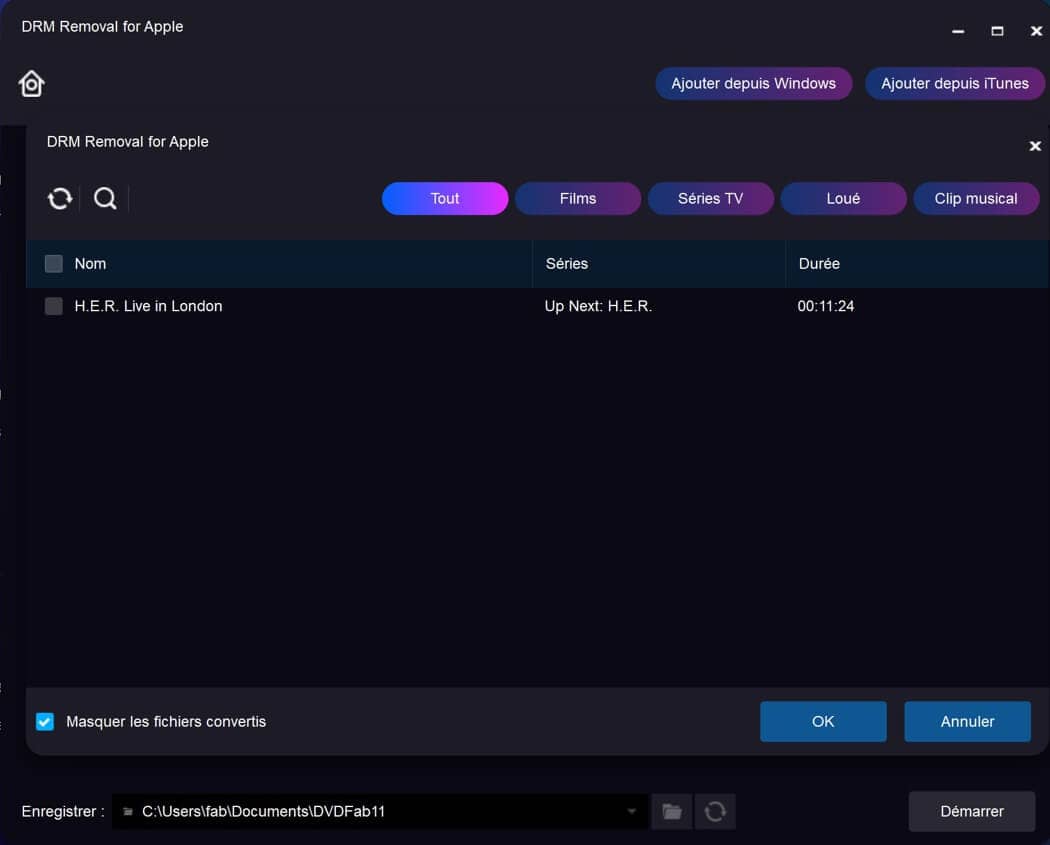Confirm selection with OK
Viewport: 1050px width, 845px height.
coord(823,722)
